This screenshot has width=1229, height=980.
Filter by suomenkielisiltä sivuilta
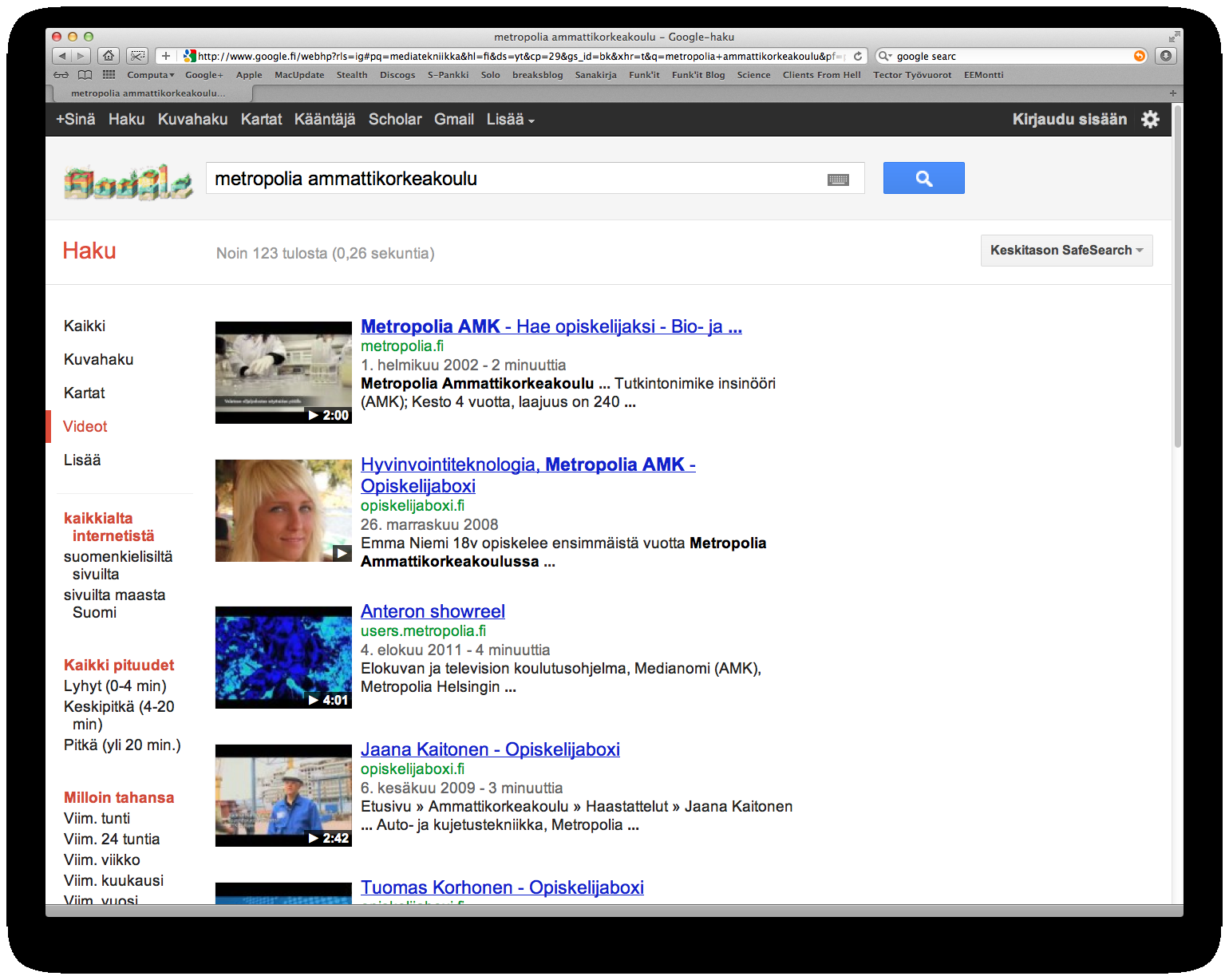click(x=118, y=565)
